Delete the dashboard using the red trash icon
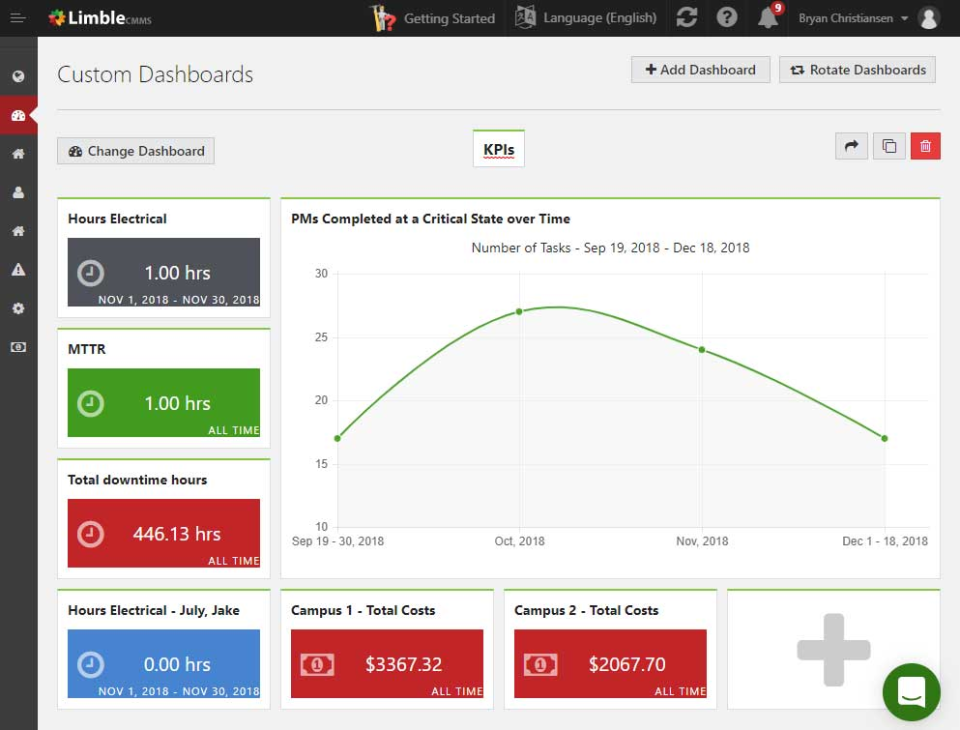960x730 pixels. [x=925, y=145]
